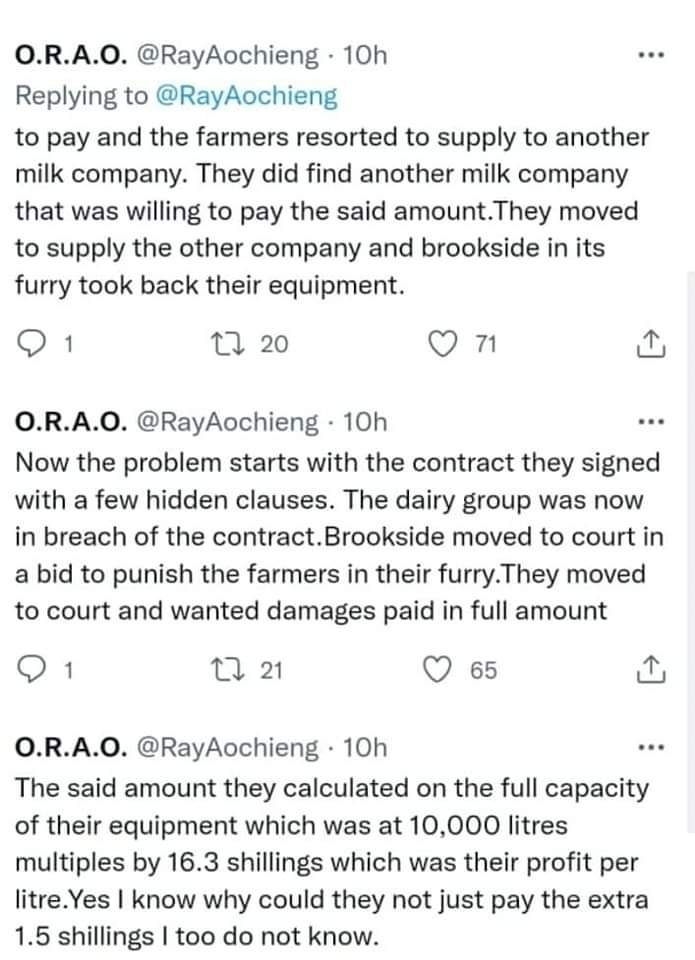Viewport: 695px width, 960px height.
Task: Open more options menu on first tweet
Action: tap(650, 56)
